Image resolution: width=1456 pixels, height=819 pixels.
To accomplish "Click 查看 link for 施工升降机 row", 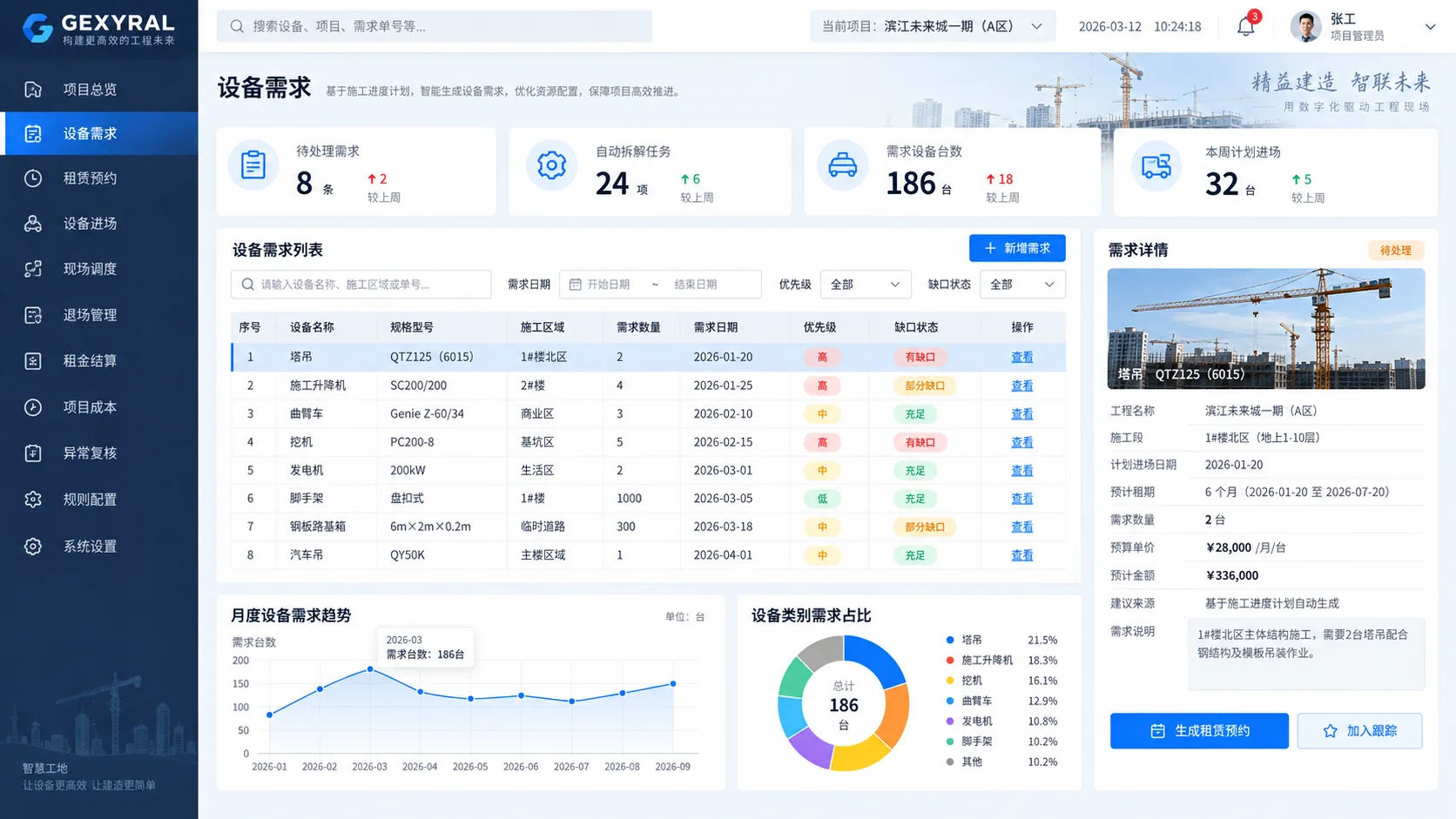I will click(x=1021, y=386).
